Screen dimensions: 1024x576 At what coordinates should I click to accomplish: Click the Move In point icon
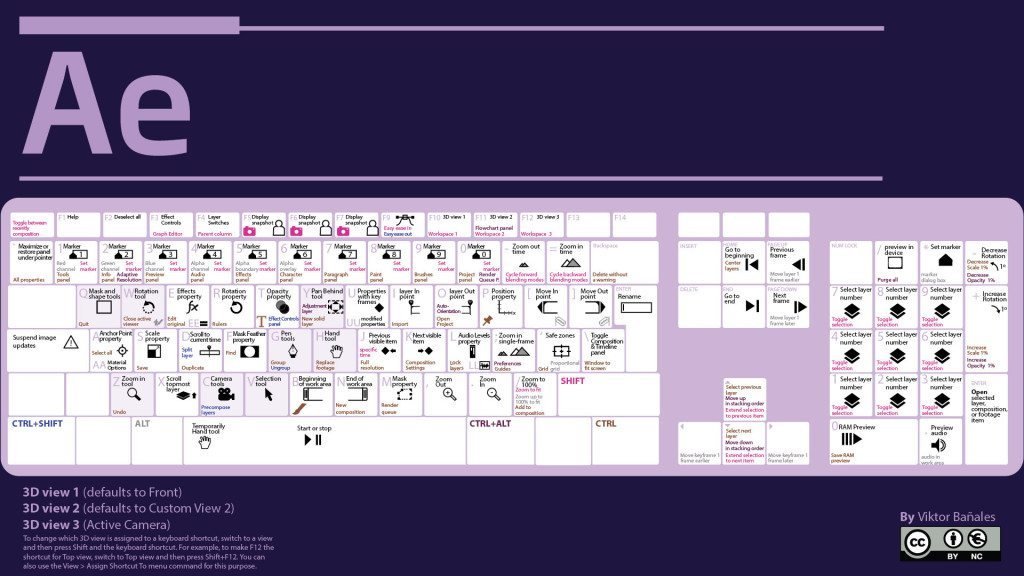547,308
